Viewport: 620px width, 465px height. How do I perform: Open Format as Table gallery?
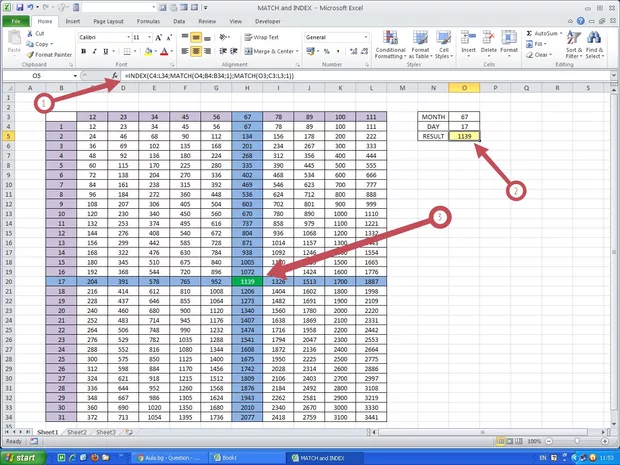click(420, 45)
